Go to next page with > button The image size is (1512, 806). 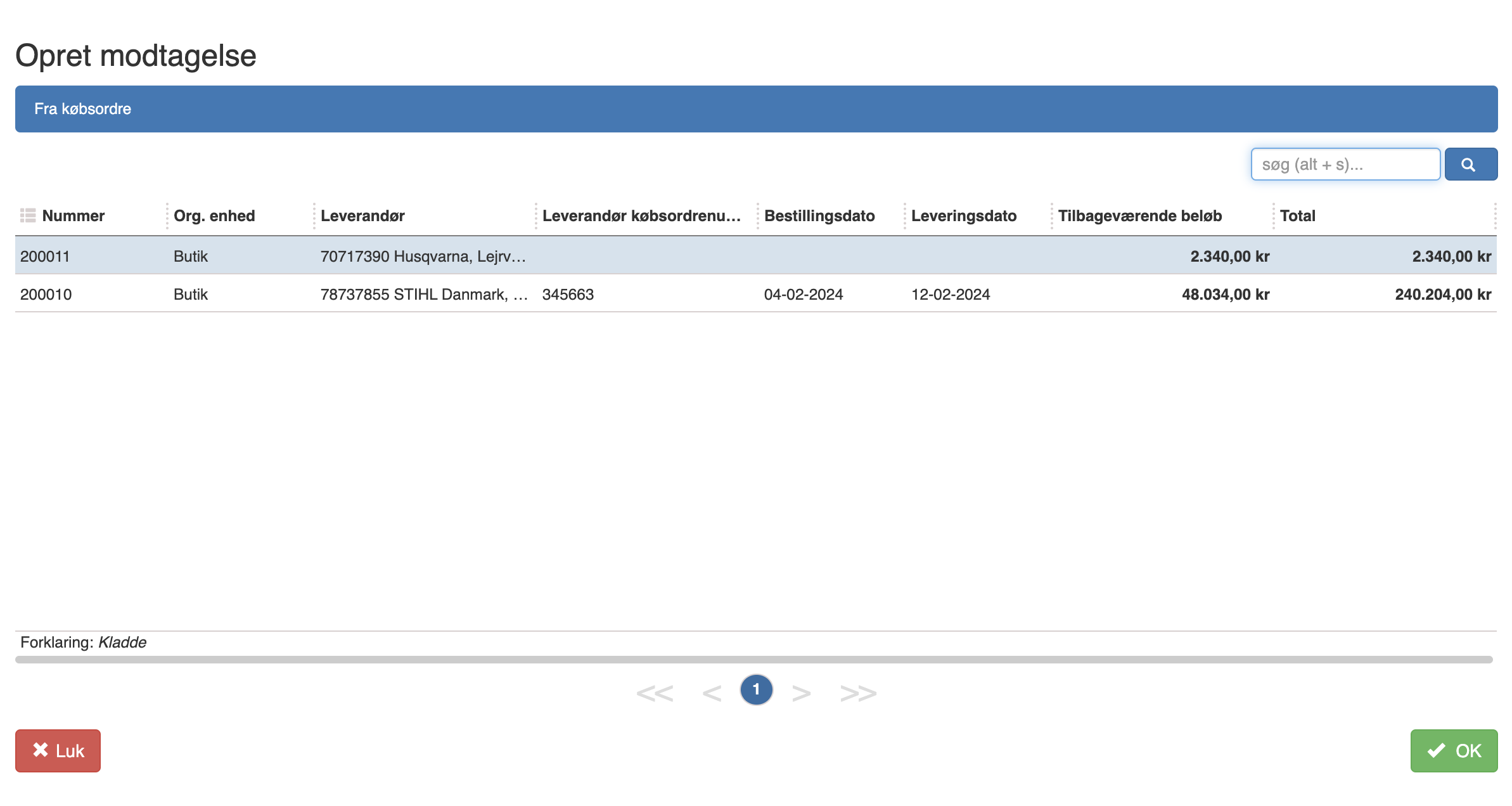802,693
